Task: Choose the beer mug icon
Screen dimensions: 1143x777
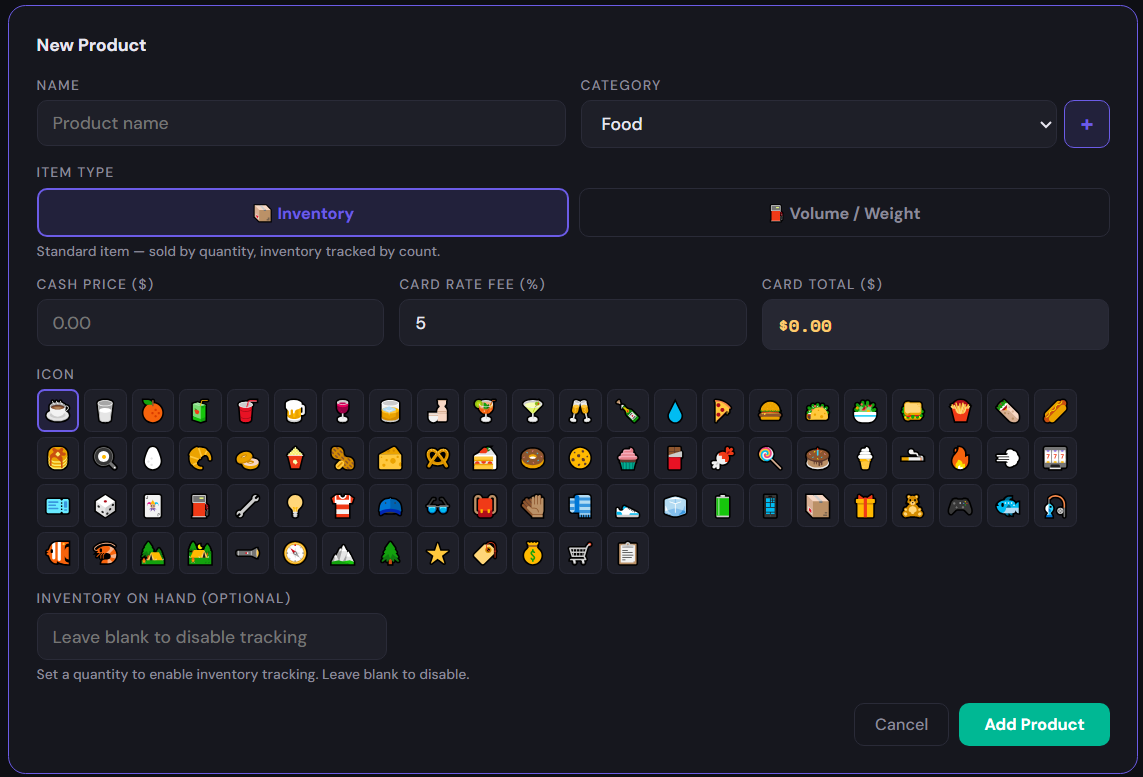Action: click(295, 411)
